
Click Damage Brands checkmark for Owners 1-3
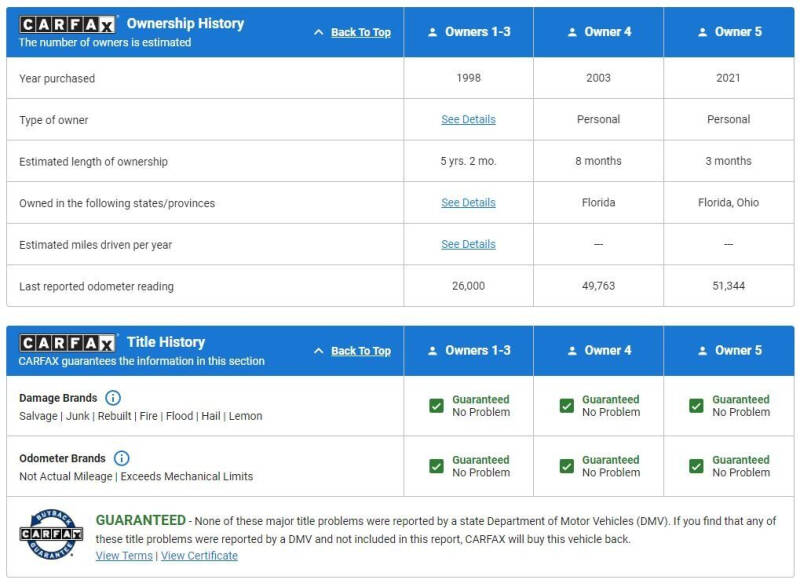coord(436,405)
